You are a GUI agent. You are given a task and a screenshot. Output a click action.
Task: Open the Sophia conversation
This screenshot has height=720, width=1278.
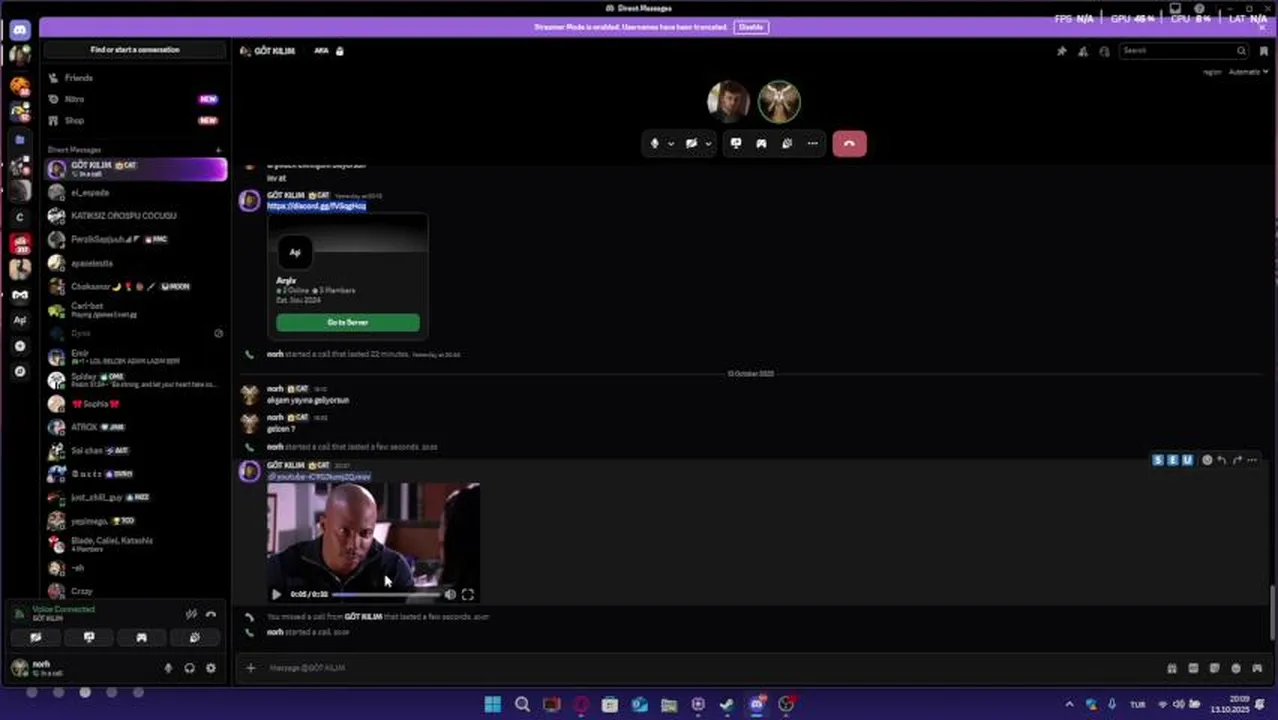pos(135,404)
